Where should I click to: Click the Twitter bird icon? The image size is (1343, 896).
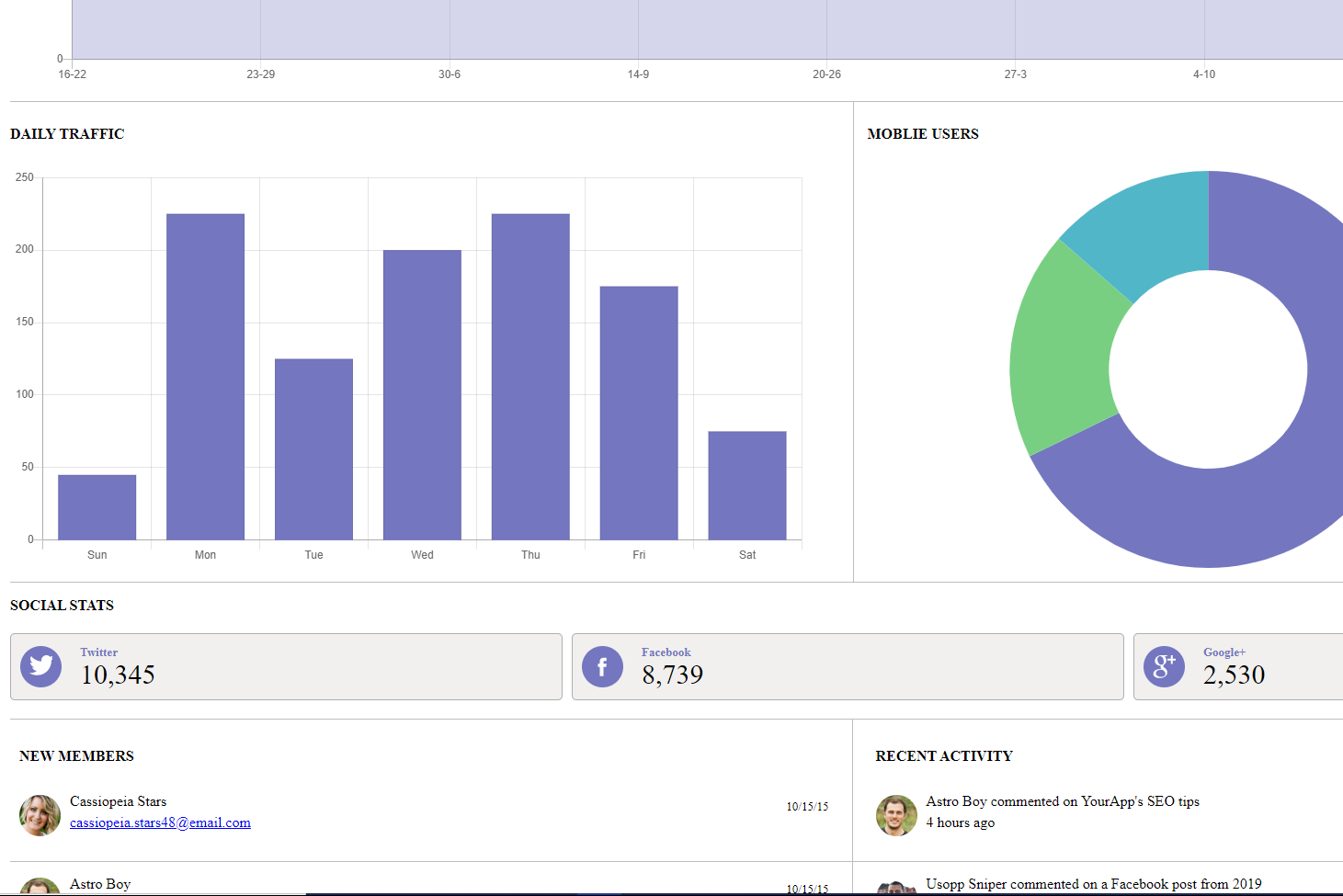click(41, 666)
